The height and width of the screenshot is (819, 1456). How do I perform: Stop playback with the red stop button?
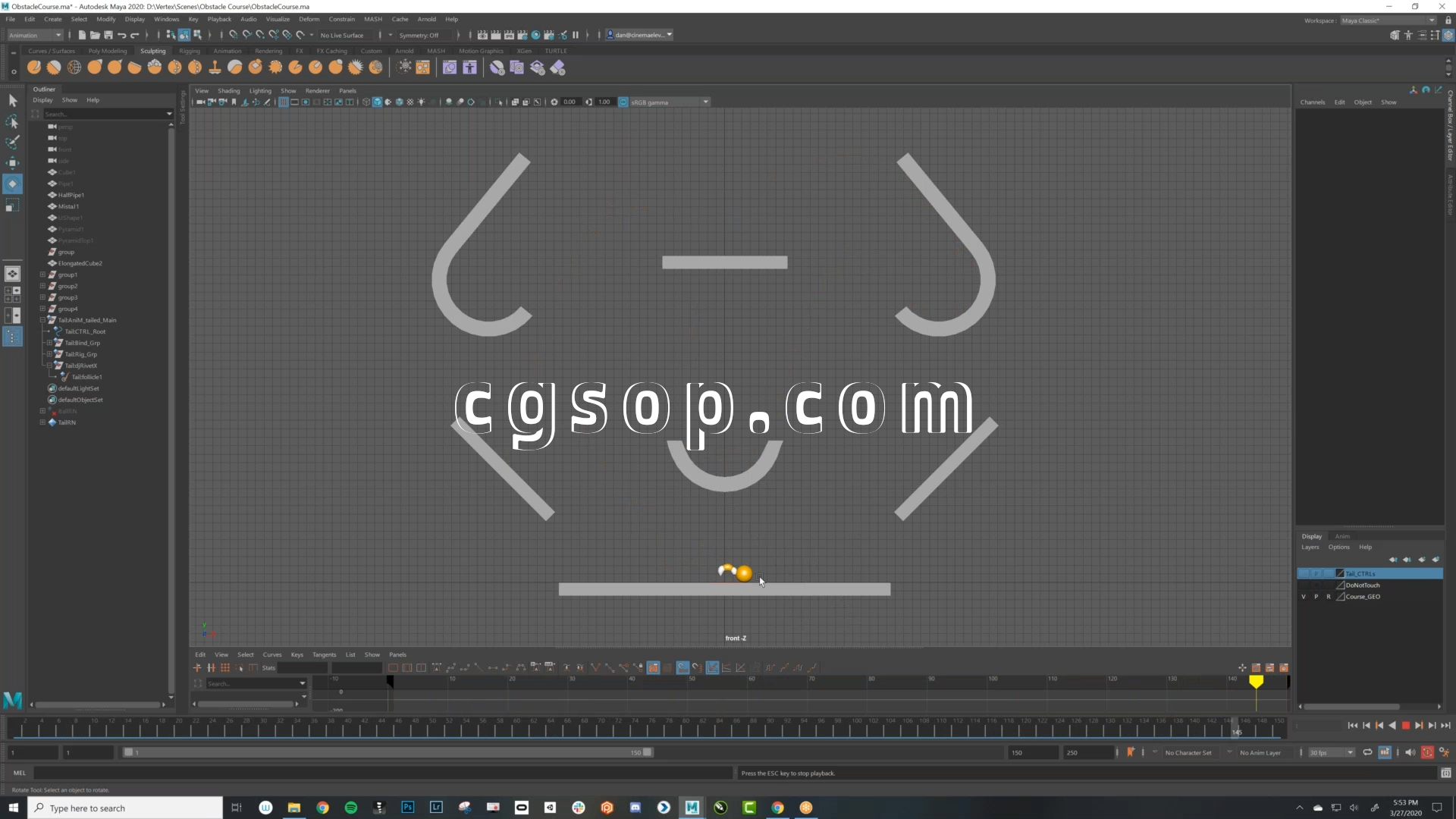coord(1405,726)
